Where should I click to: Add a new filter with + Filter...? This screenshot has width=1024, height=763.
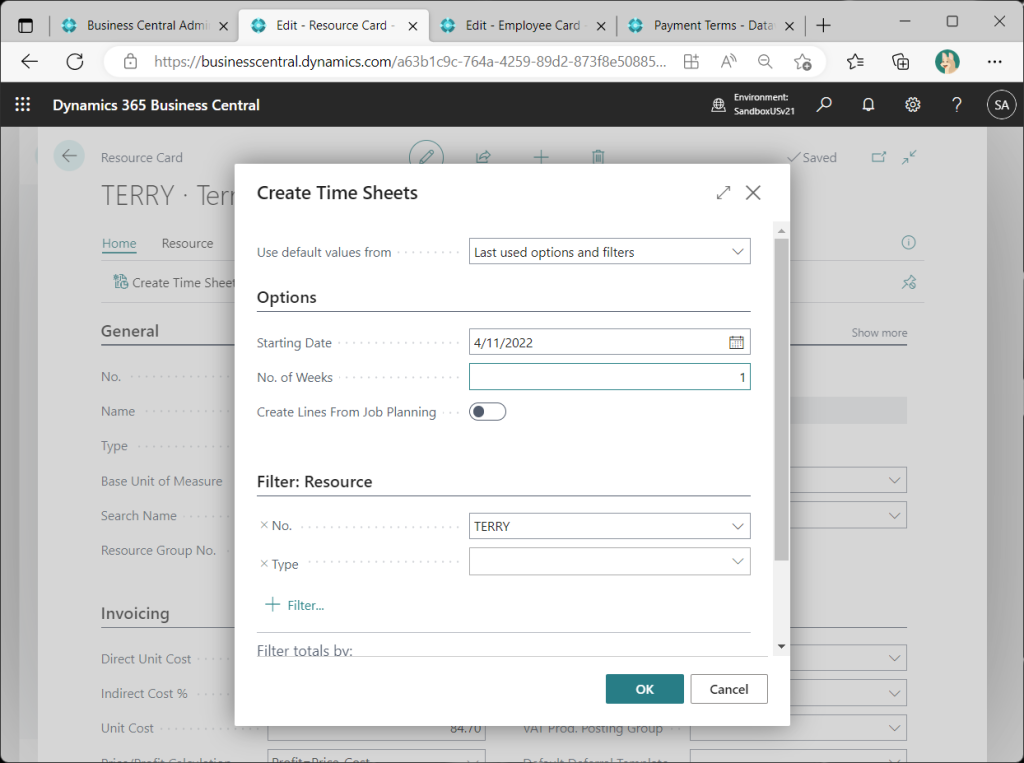(295, 605)
